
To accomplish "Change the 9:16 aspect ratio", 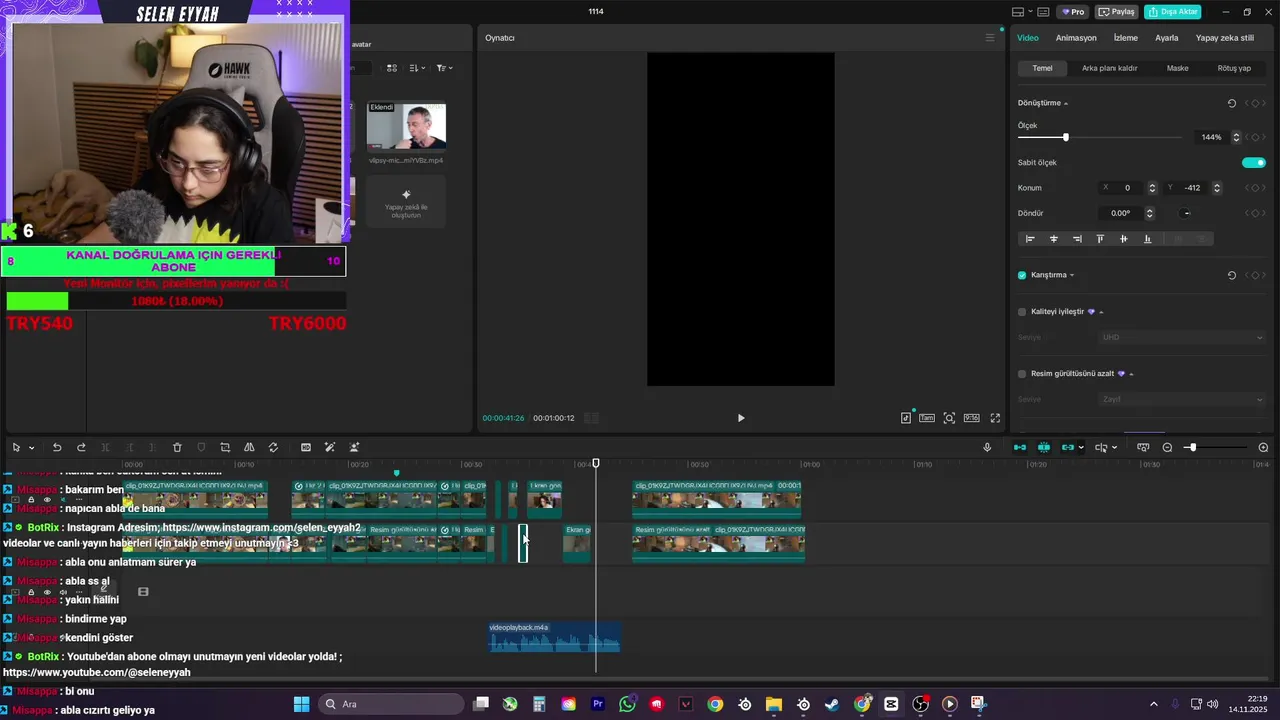I will [x=971, y=418].
